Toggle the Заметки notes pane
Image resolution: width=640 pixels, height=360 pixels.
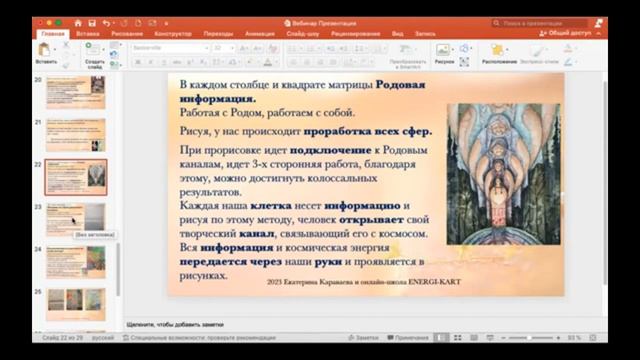coord(363,338)
